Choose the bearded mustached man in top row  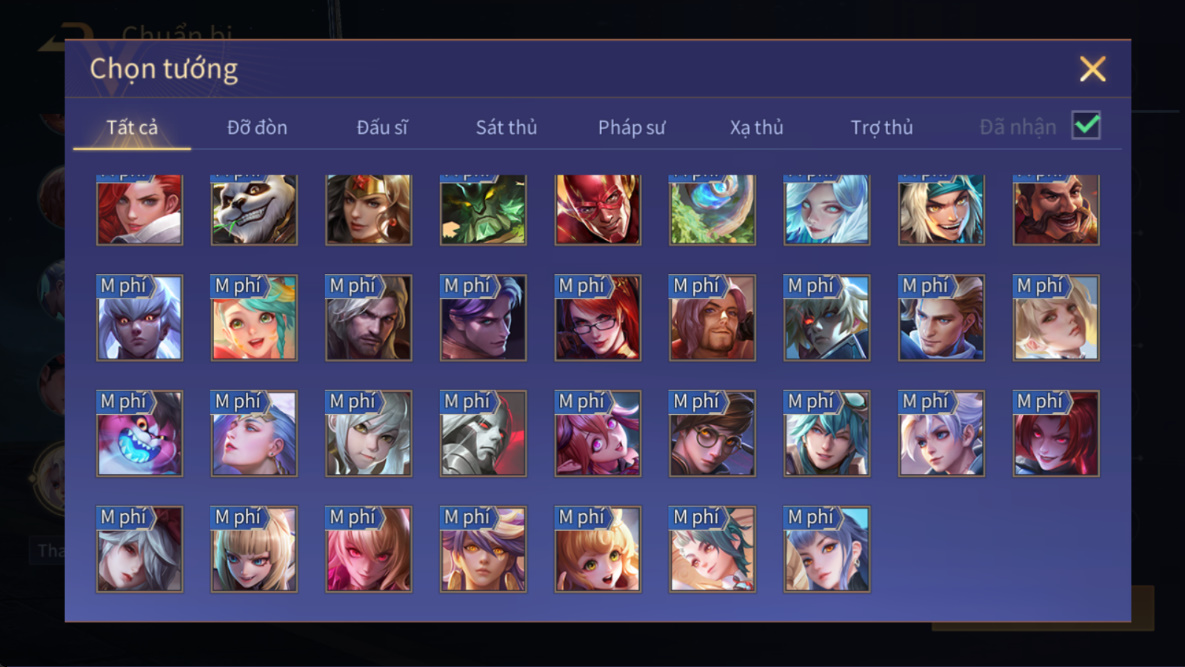pyautogui.click(x=1056, y=209)
